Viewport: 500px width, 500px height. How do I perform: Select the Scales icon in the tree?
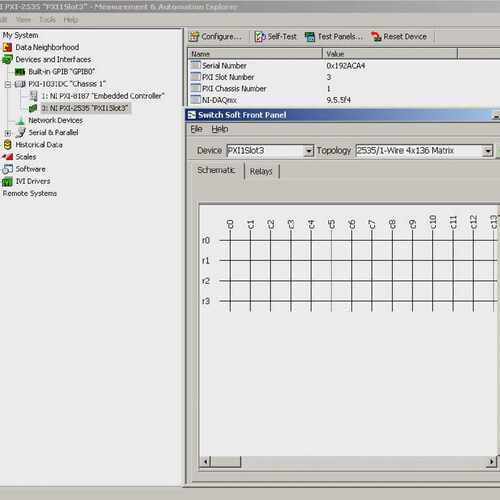click(x=8, y=157)
